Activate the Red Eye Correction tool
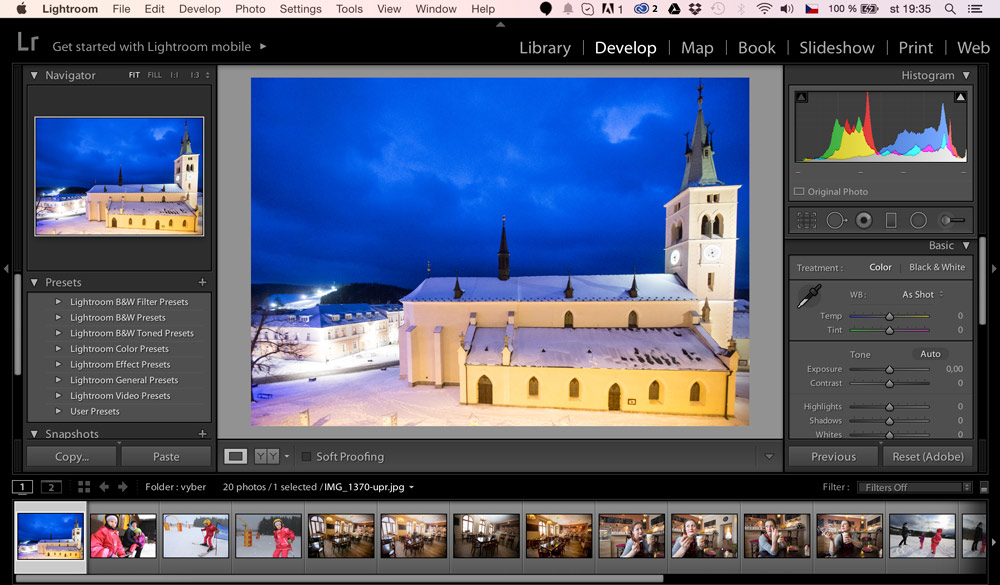1000x585 pixels. [x=863, y=220]
